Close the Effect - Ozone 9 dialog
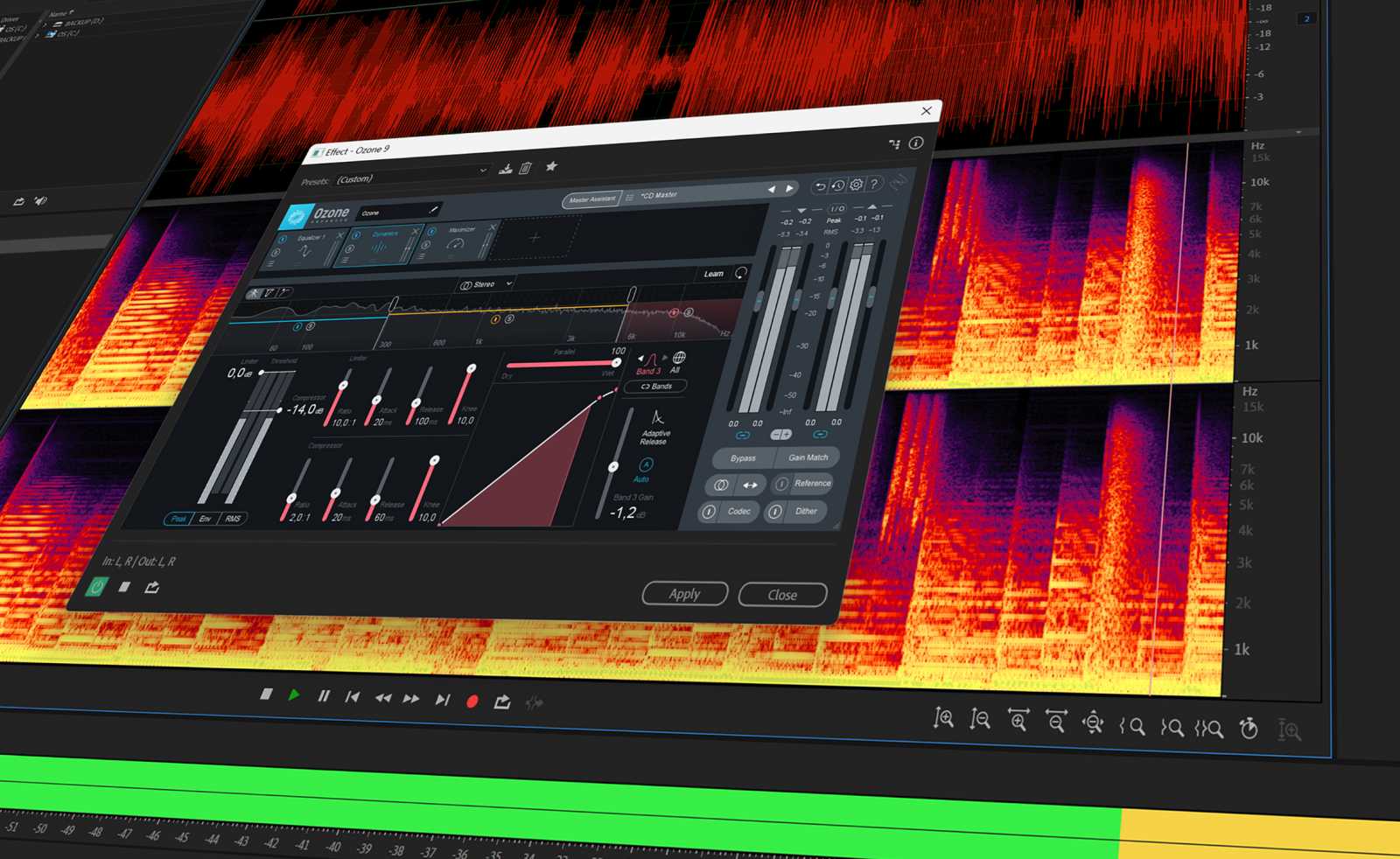Viewport: 1400px width, 859px height. click(782, 594)
